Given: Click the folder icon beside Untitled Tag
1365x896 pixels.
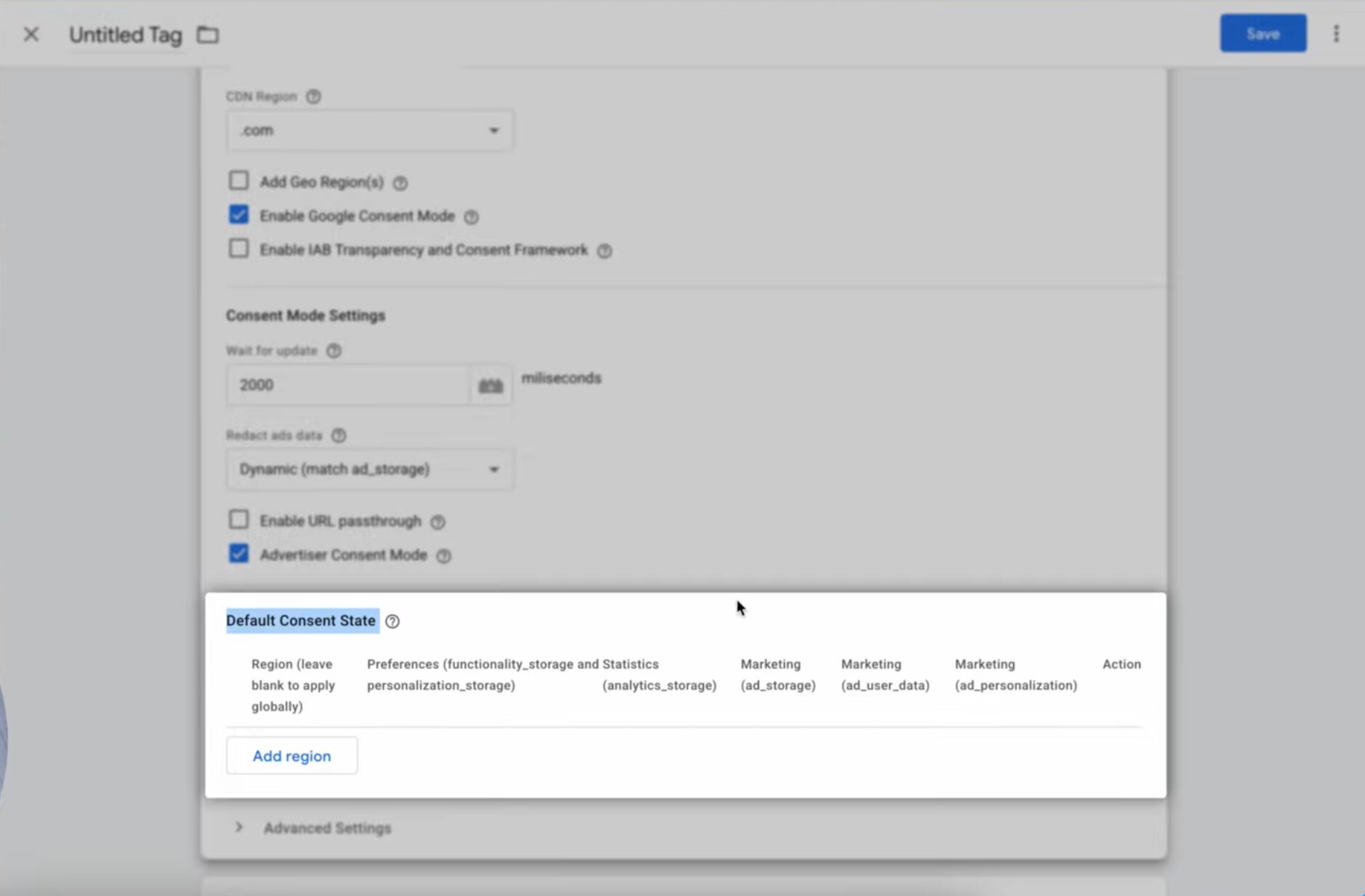Looking at the screenshot, I should (x=208, y=34).
